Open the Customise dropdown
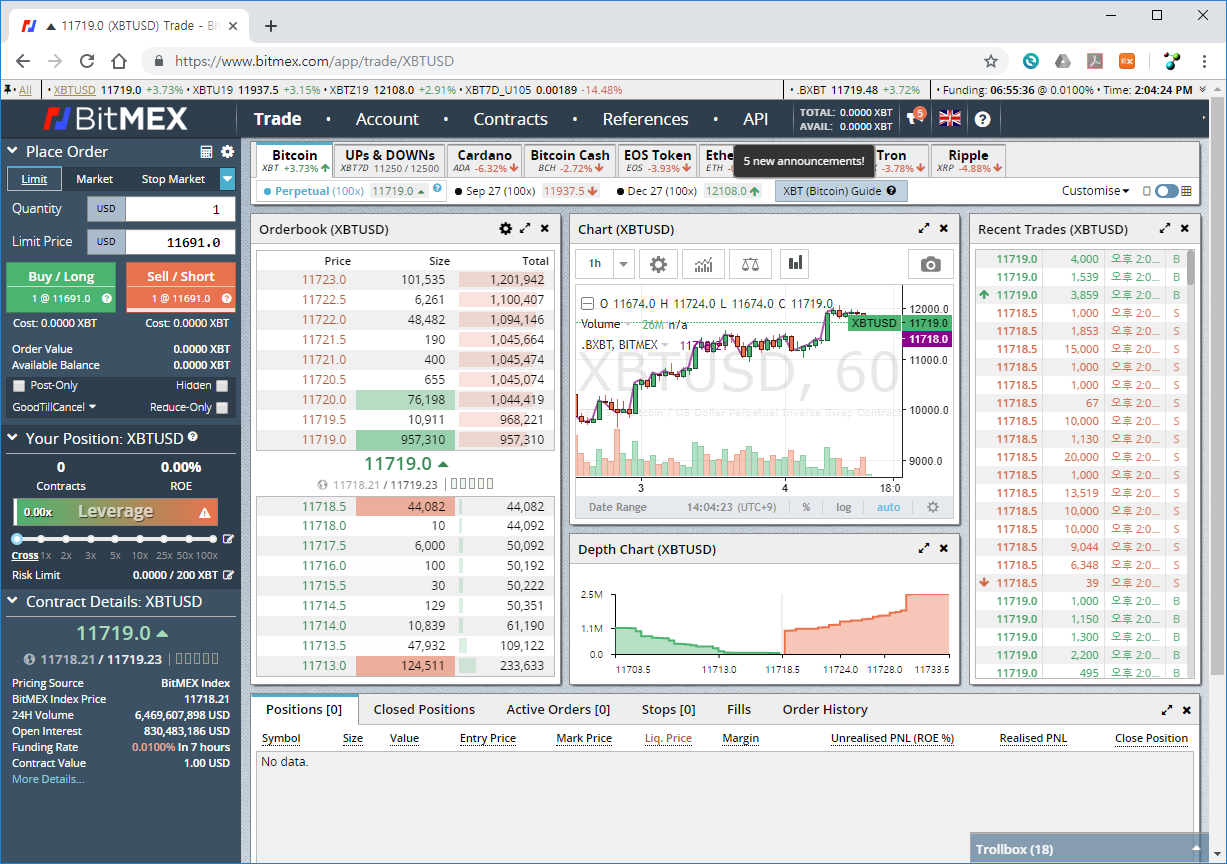The image size is (1227, 864). point(1095,191)
